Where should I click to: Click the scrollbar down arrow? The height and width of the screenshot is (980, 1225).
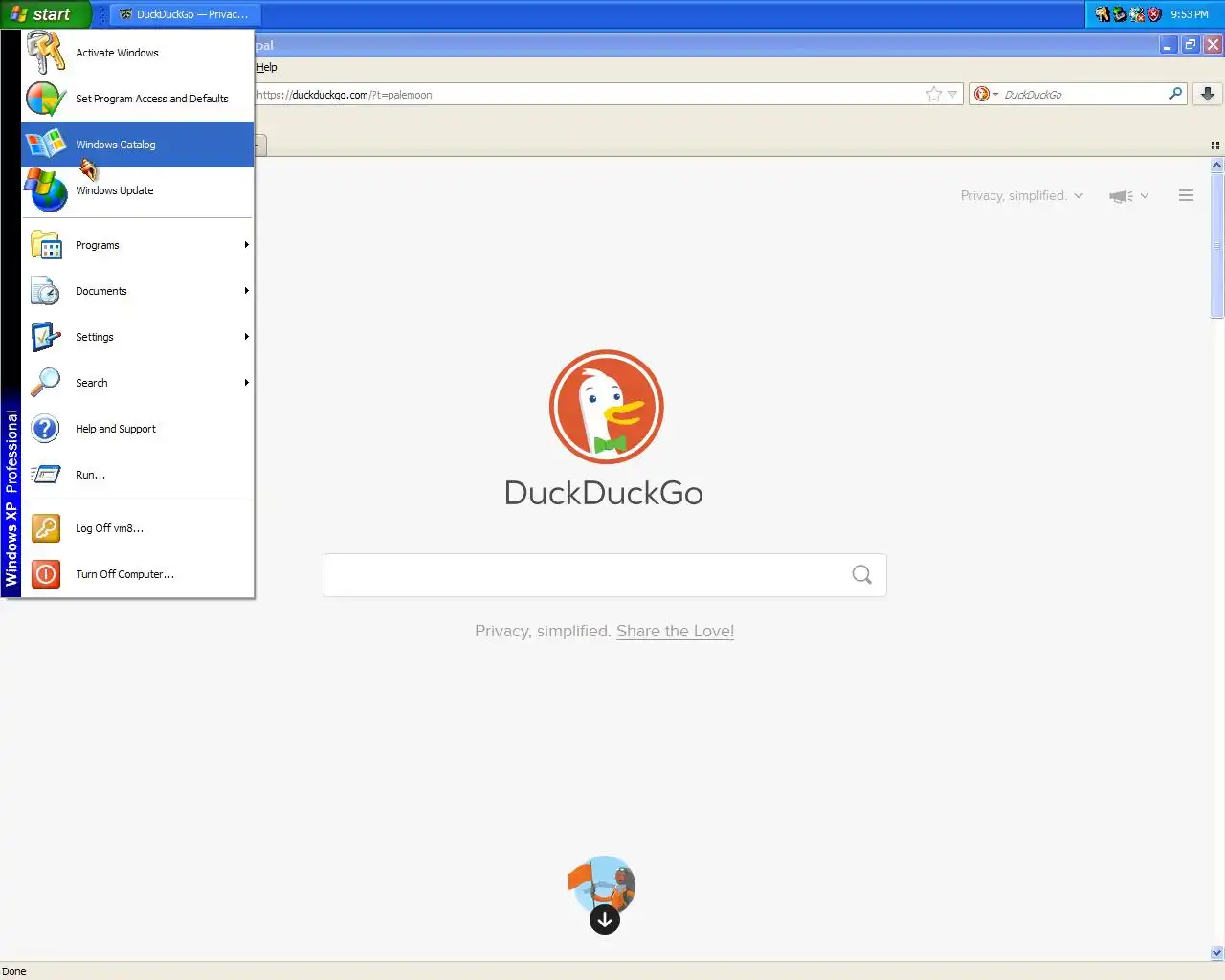click(1217, 952)
